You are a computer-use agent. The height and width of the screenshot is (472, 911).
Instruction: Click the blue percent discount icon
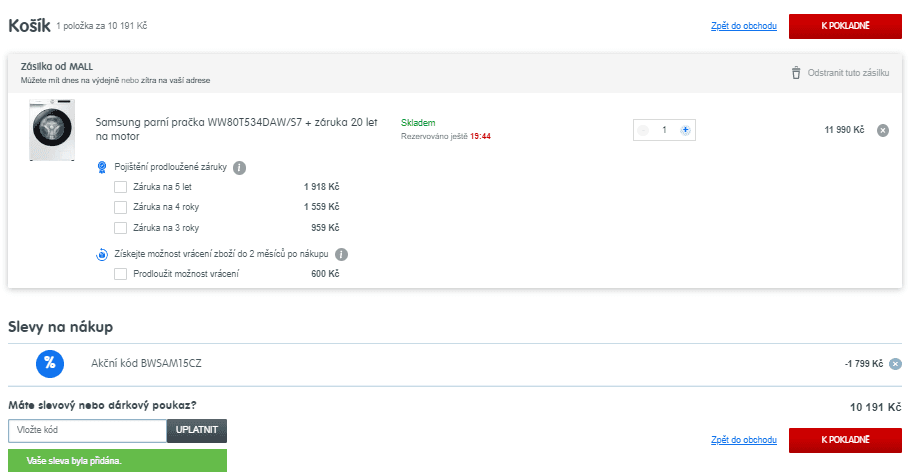point(50,363)
